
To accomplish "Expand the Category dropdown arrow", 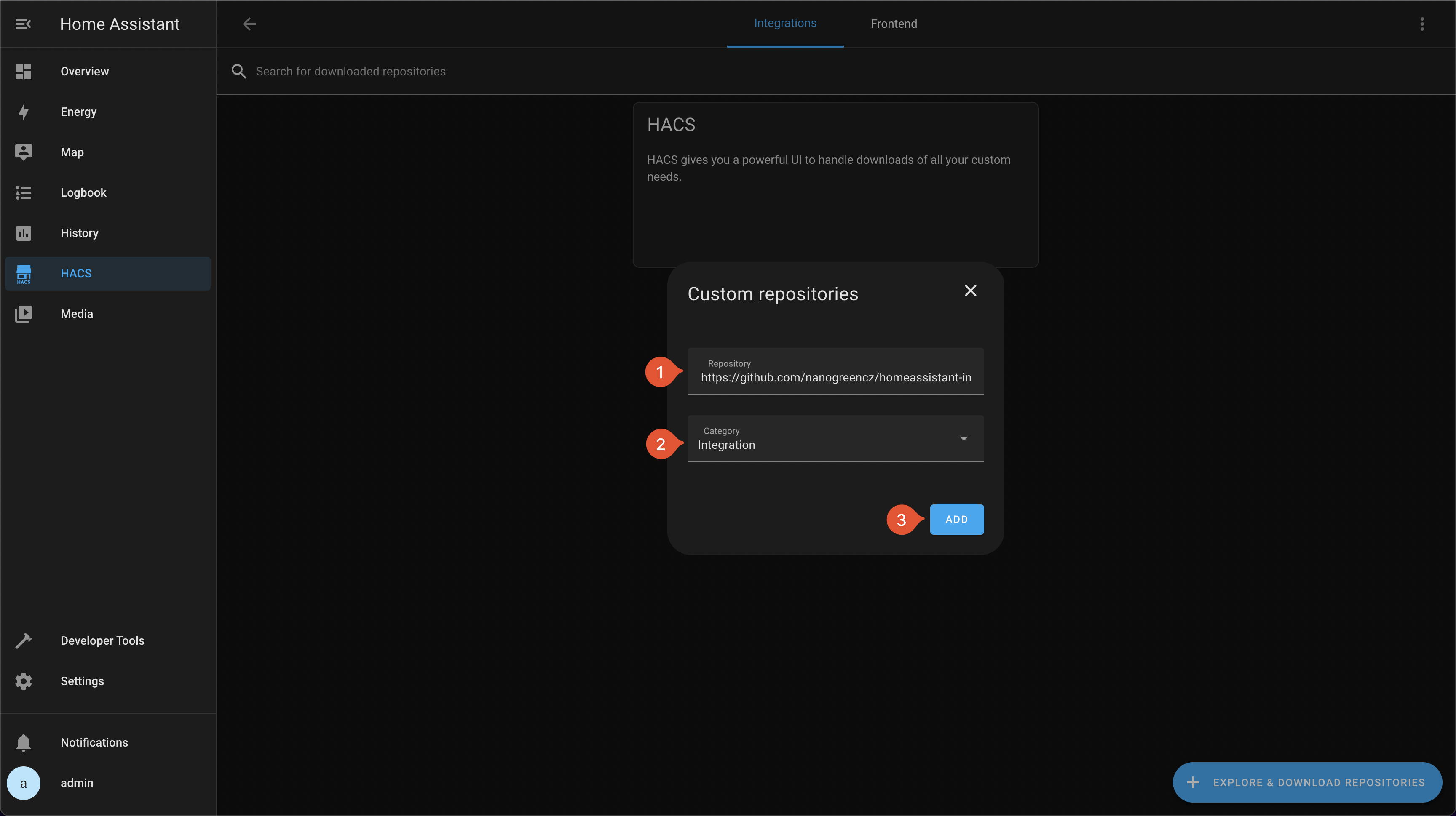I will 964,438.
